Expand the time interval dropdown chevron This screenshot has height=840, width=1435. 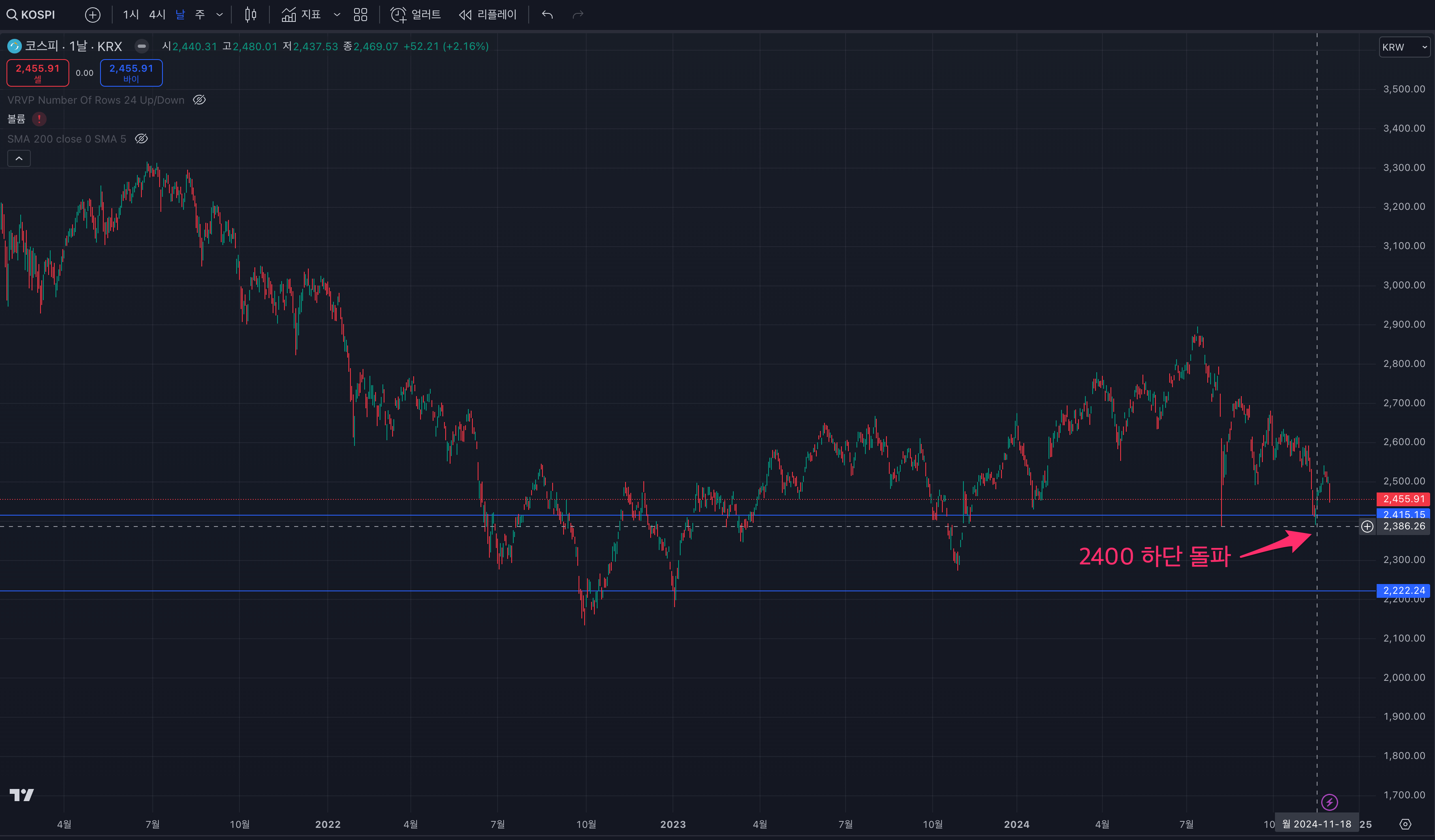(220, 15)
